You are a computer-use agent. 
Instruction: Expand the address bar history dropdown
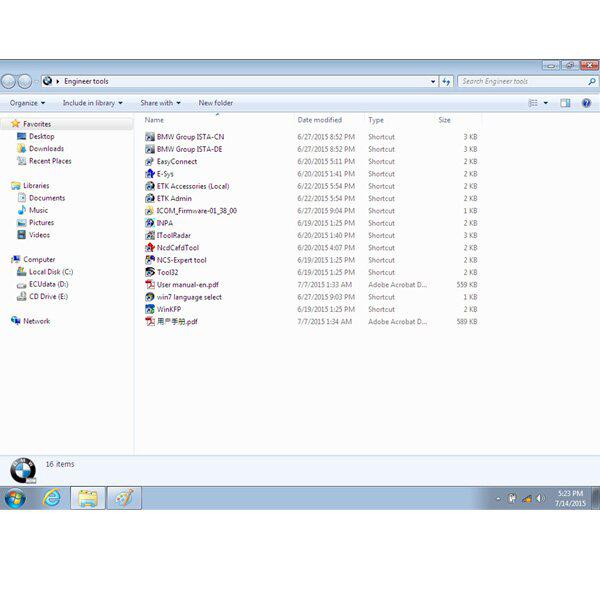(x=433, y=81)
